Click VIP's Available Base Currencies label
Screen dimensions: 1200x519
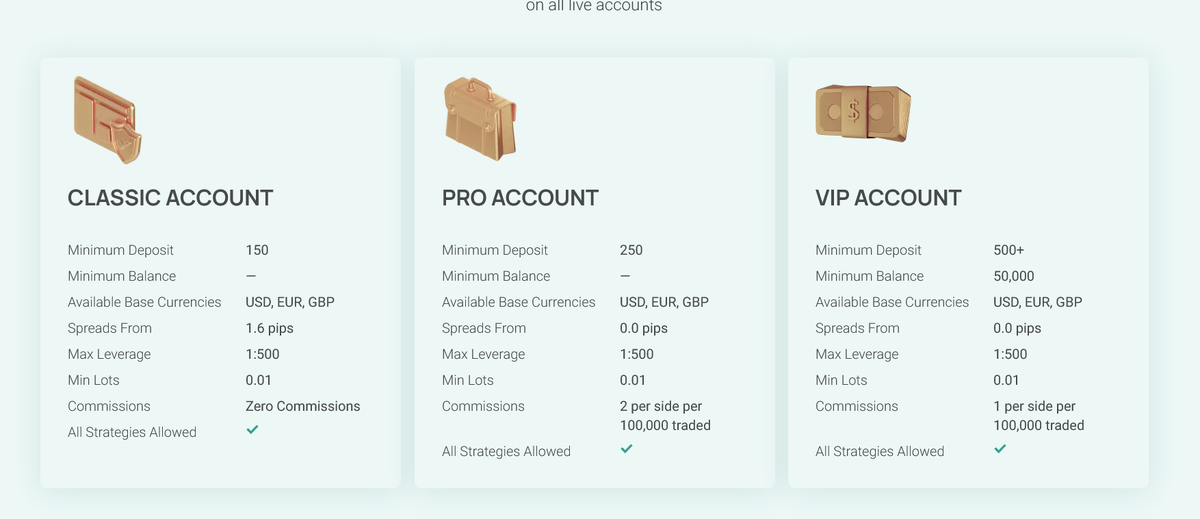[892, 302]
